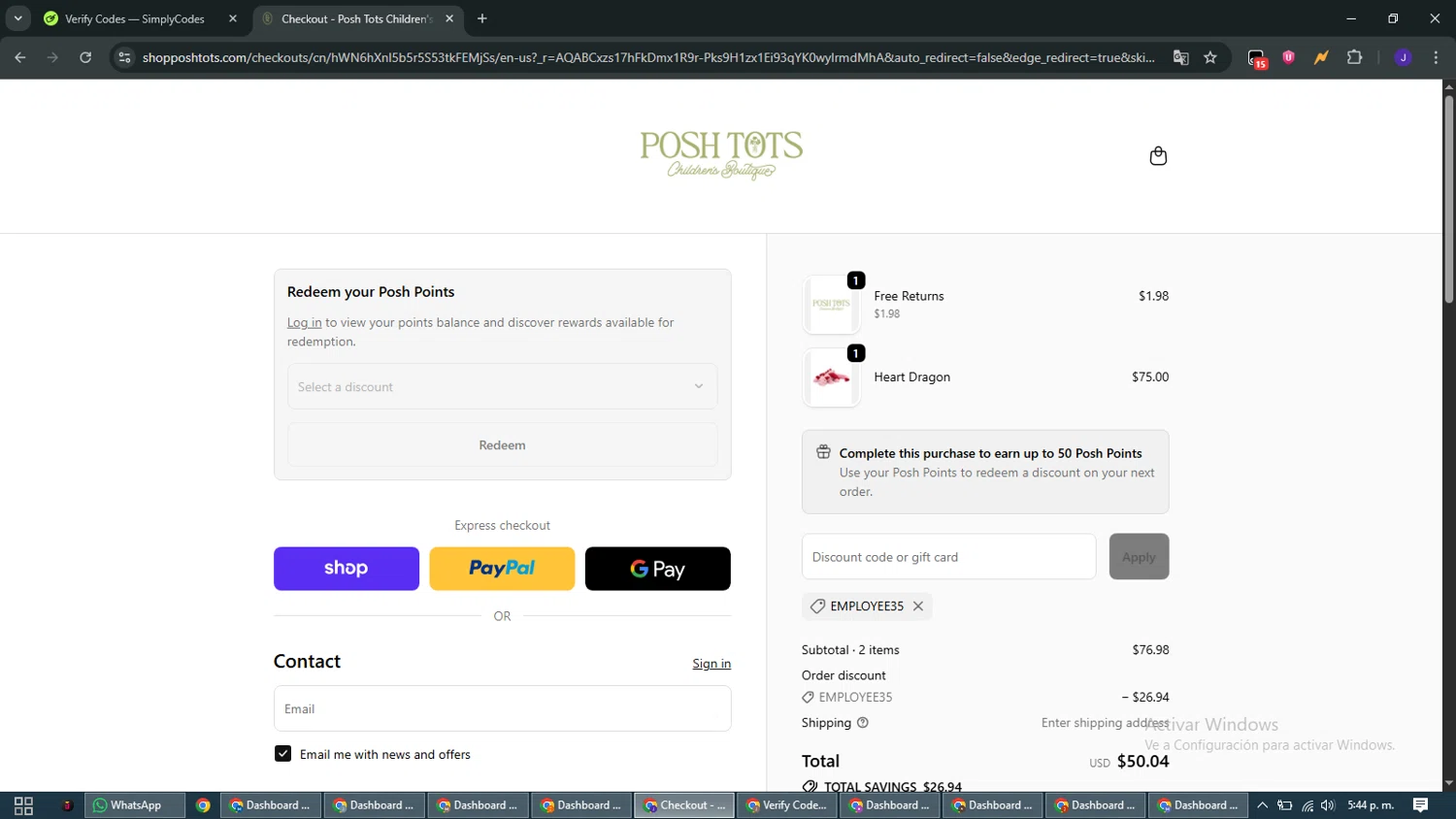Select the Checkout - Posh Tots tab

click(x=358, y=18)
